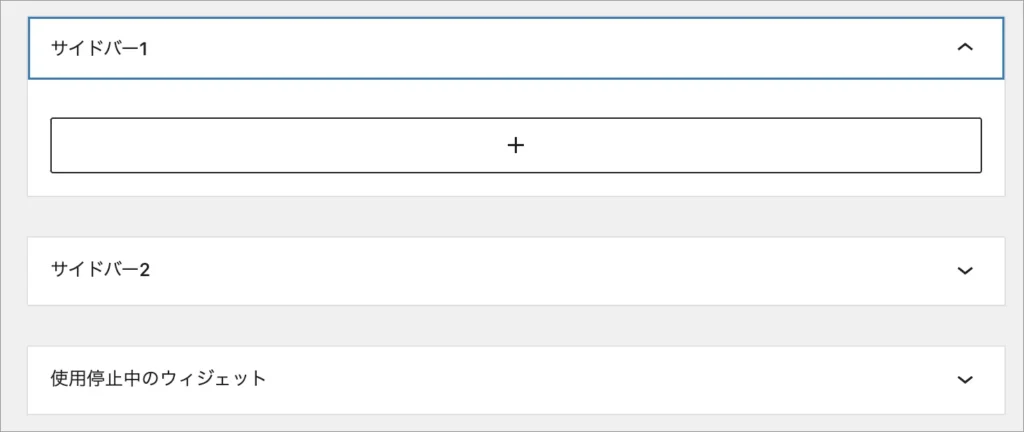Toggle inactive widgets panel with its arrow
Screen dimensions: 1024x432
[964, 379]
